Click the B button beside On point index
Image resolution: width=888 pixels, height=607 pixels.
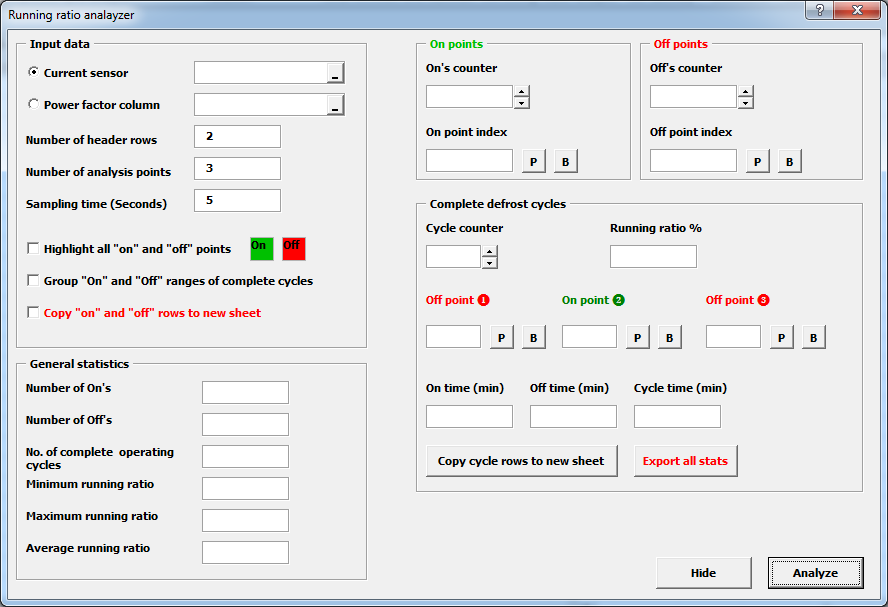point(565,160)
